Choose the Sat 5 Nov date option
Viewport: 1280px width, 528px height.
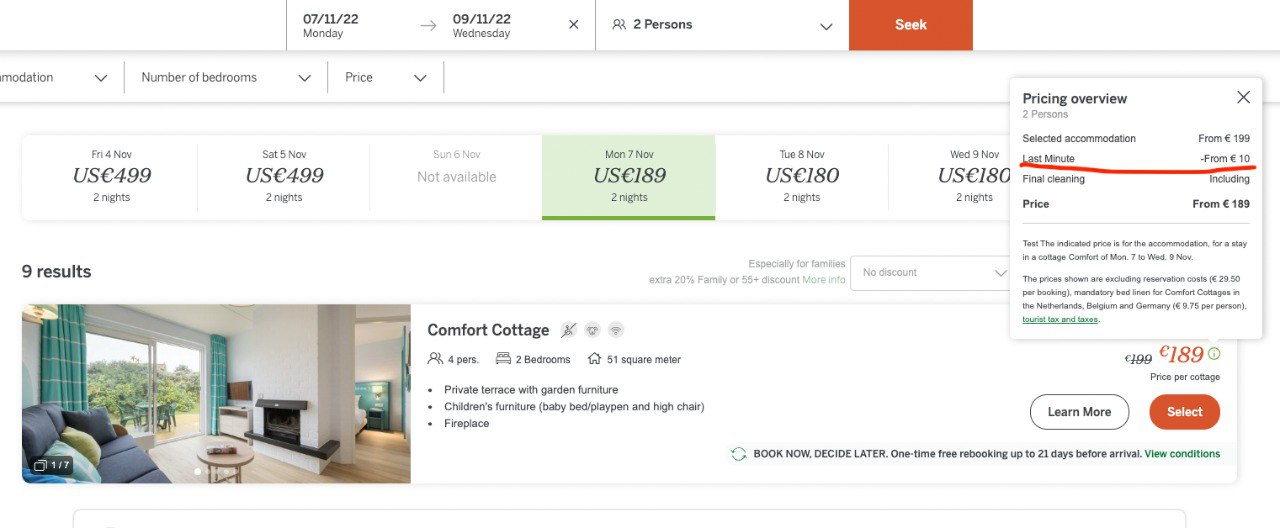click(x=284, y=176)
